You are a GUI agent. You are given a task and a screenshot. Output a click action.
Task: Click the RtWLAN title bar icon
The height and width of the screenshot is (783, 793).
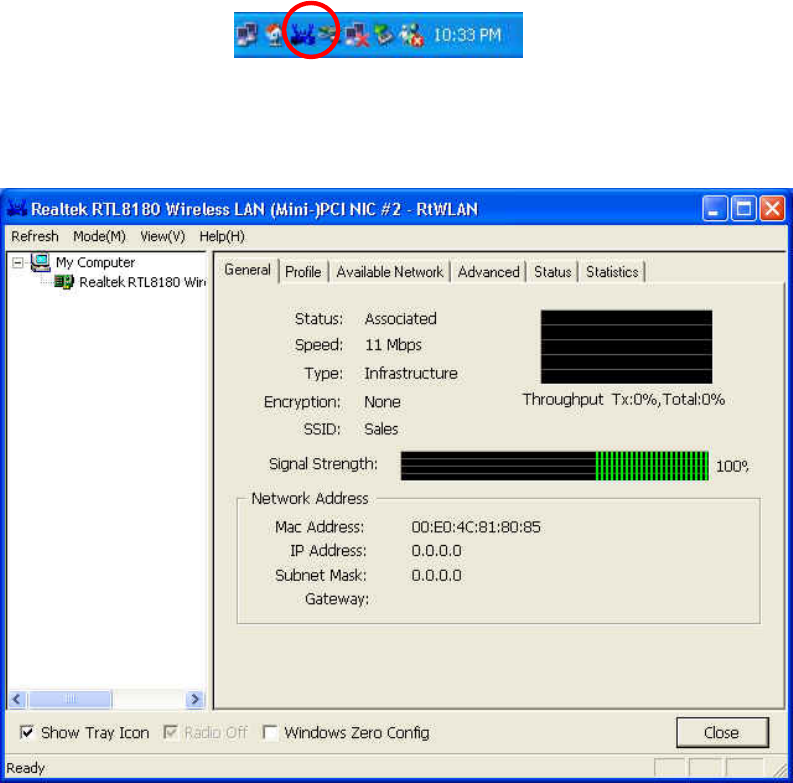point(16,208)
